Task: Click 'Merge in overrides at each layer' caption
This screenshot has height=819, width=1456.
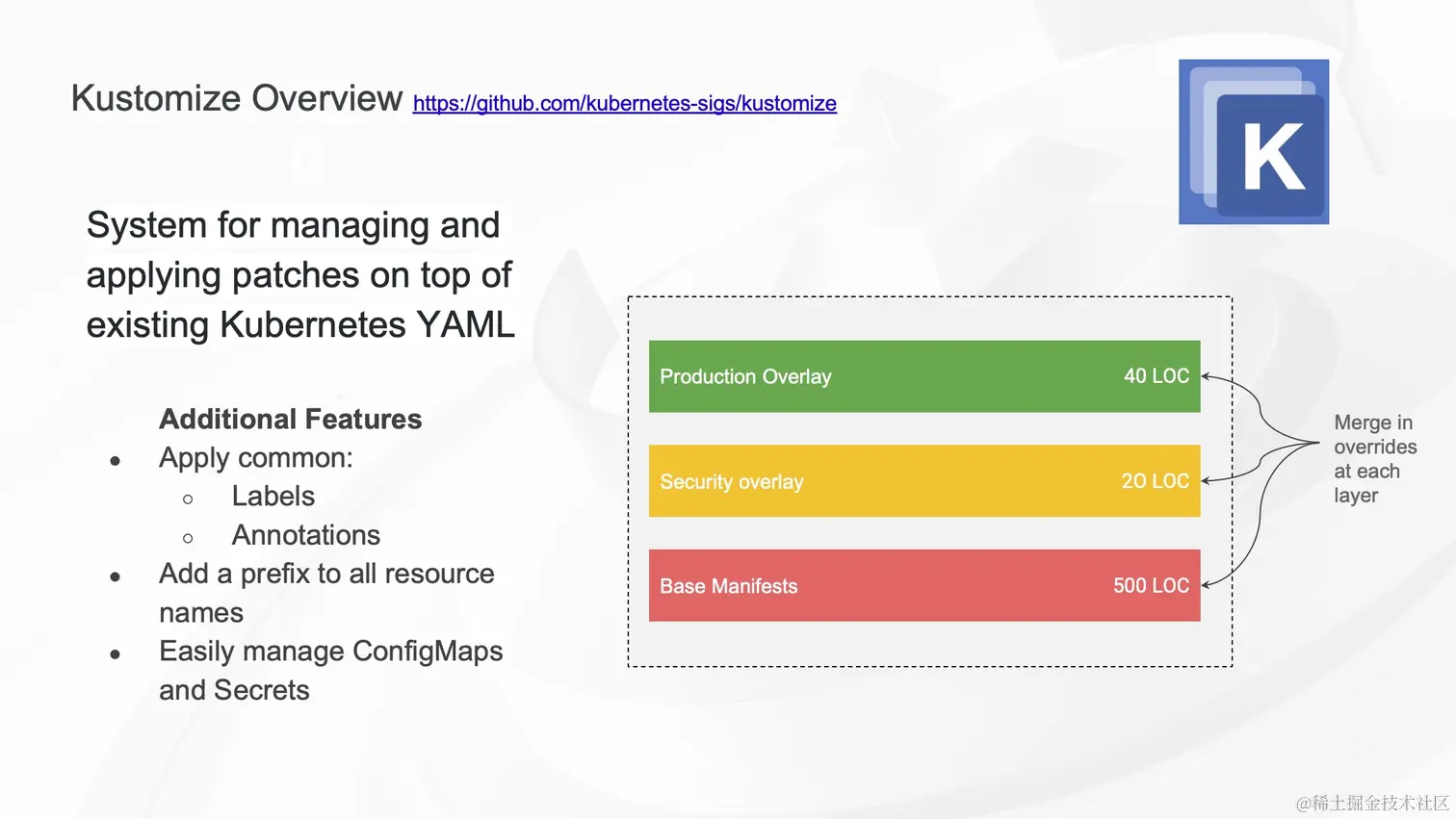Action: click(x=1375, y=459)
